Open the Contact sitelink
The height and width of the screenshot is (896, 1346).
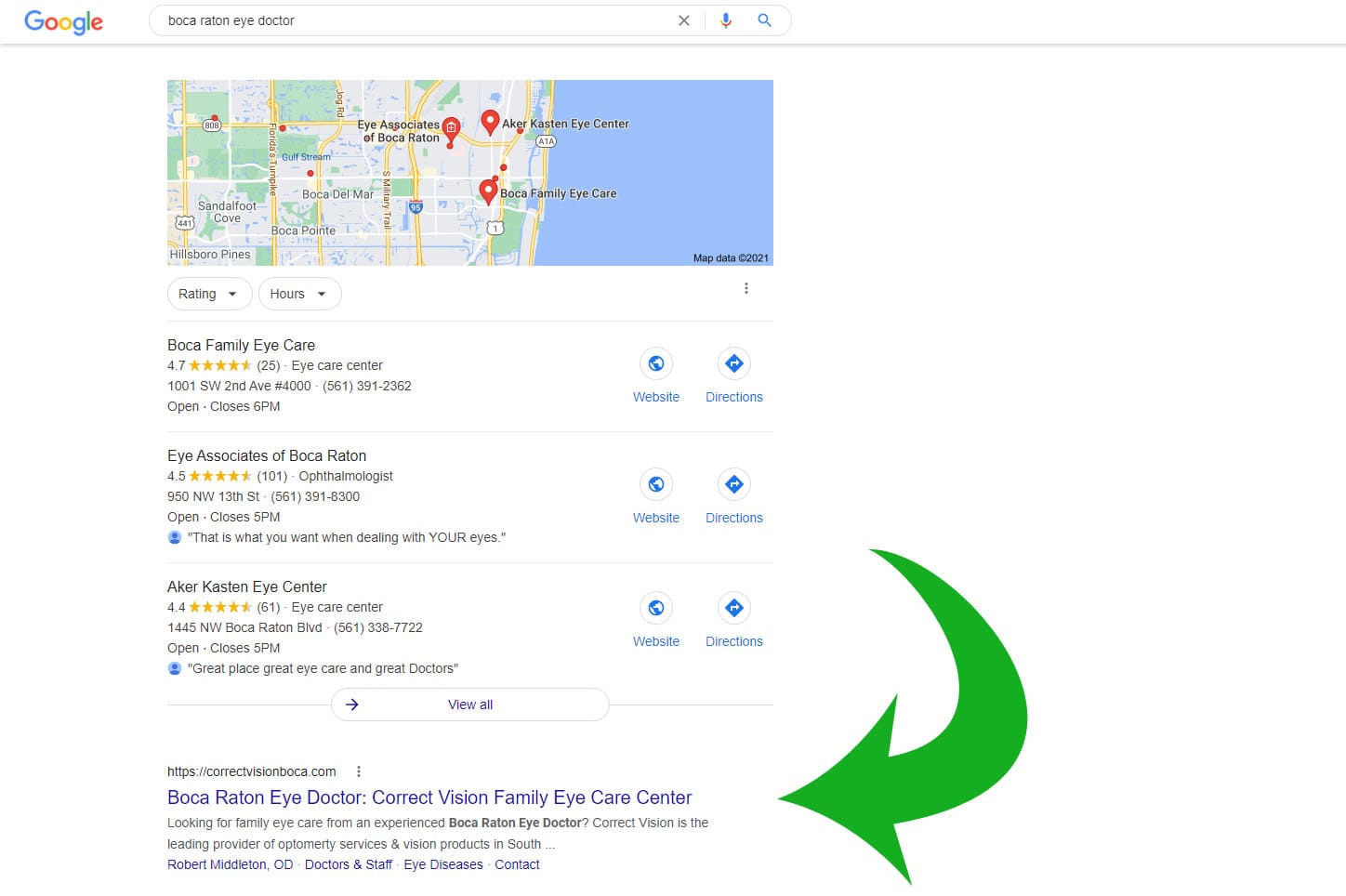(517, 864)
